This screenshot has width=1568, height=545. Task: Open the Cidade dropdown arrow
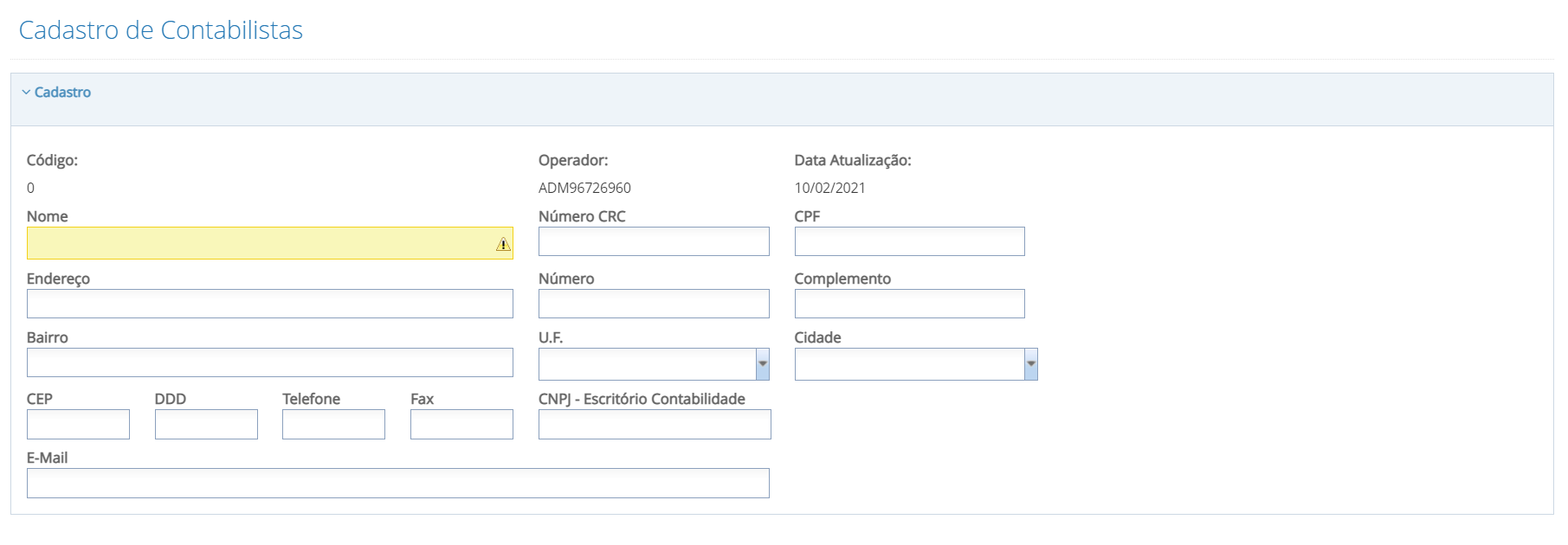click(1031, 364)
